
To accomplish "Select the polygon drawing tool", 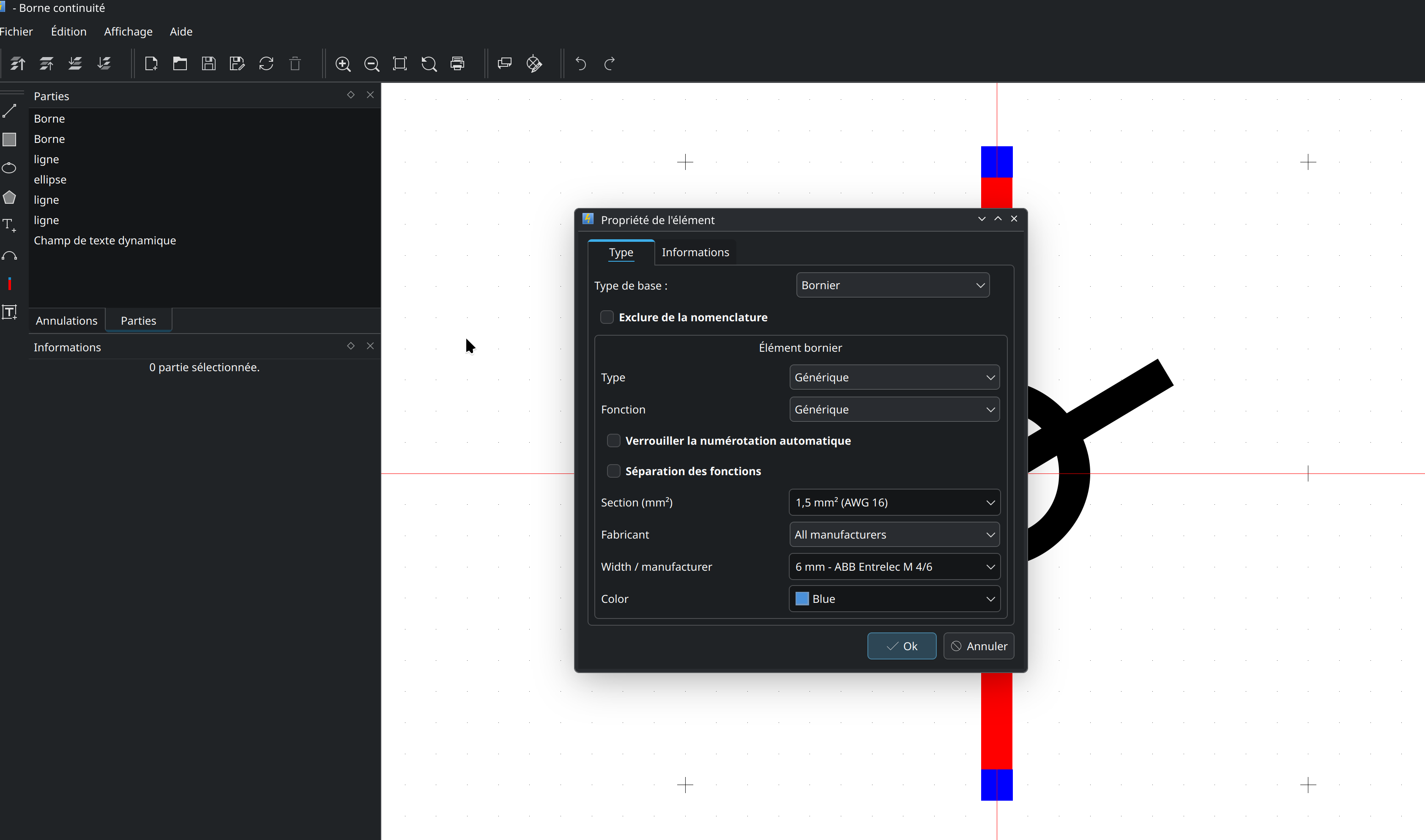I will click(x=10, y=197).
